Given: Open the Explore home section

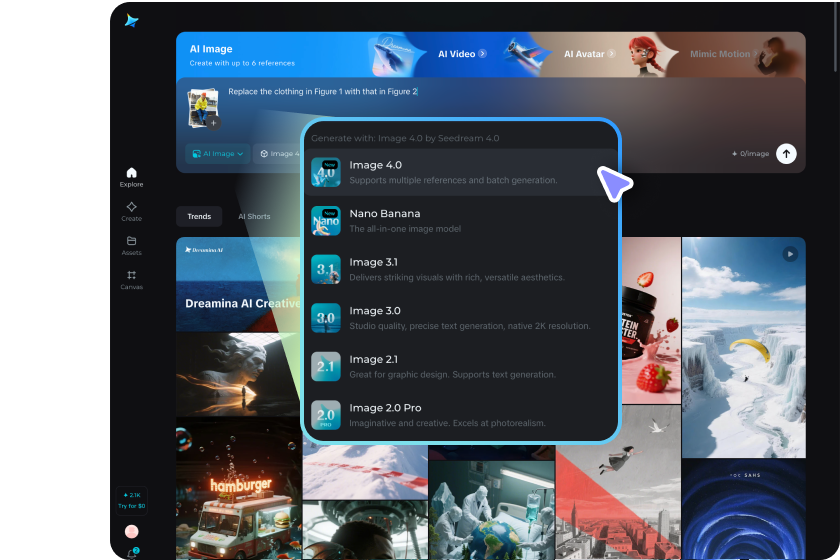Looking at the screenshot, I should [x=131, y=177].
